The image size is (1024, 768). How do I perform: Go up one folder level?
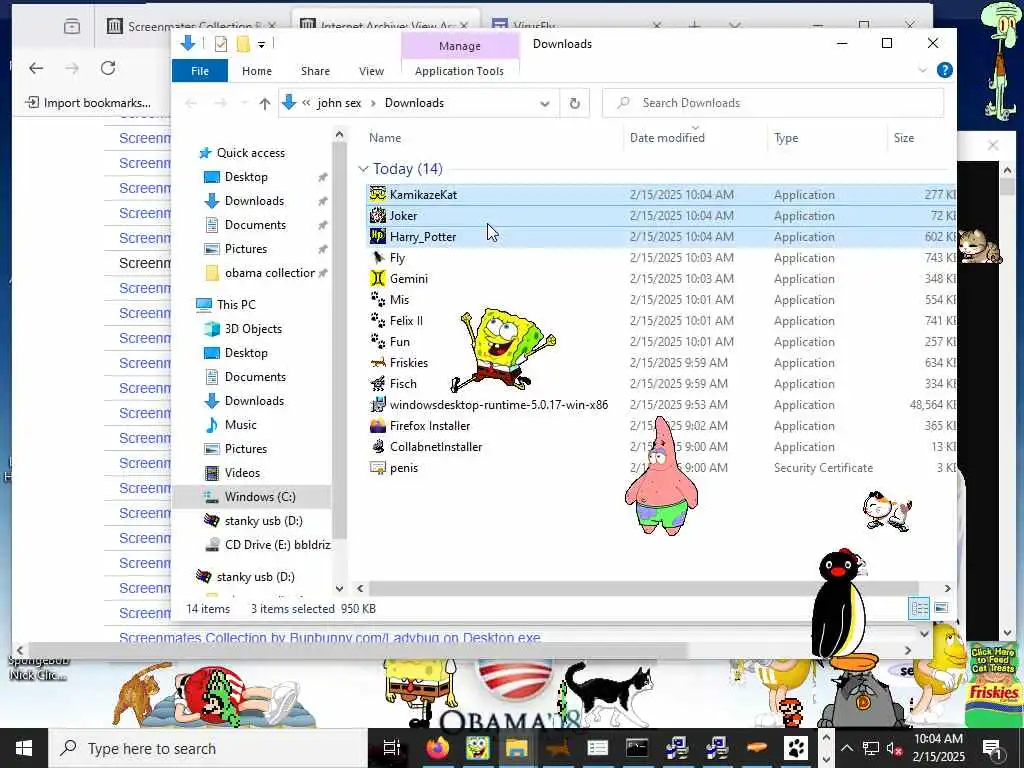click(264, 103)
